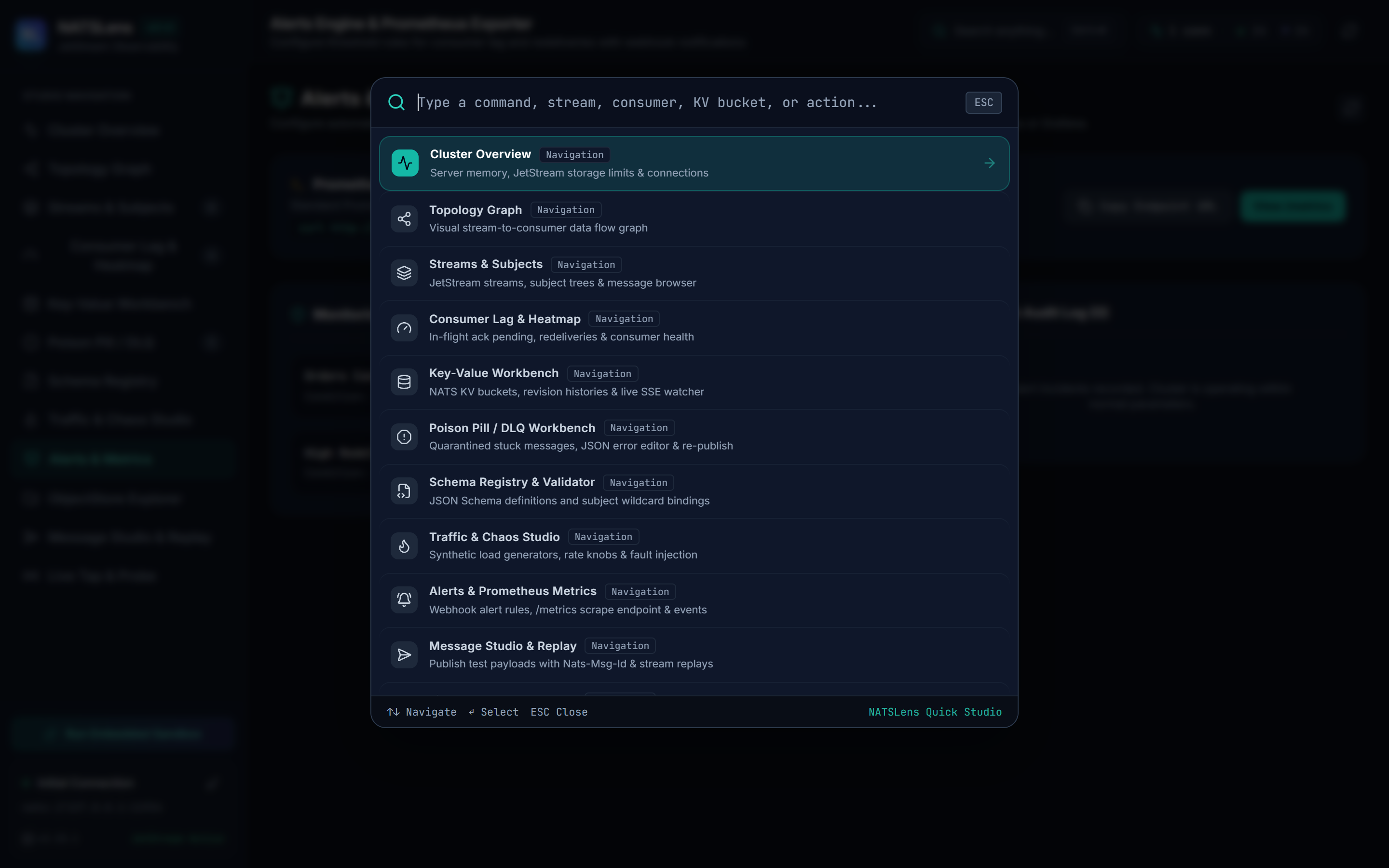Open Schema Registry & Validator
The width and height of the screenshot is (1389, 868).
pyautogui.click(x=694, y=491)
